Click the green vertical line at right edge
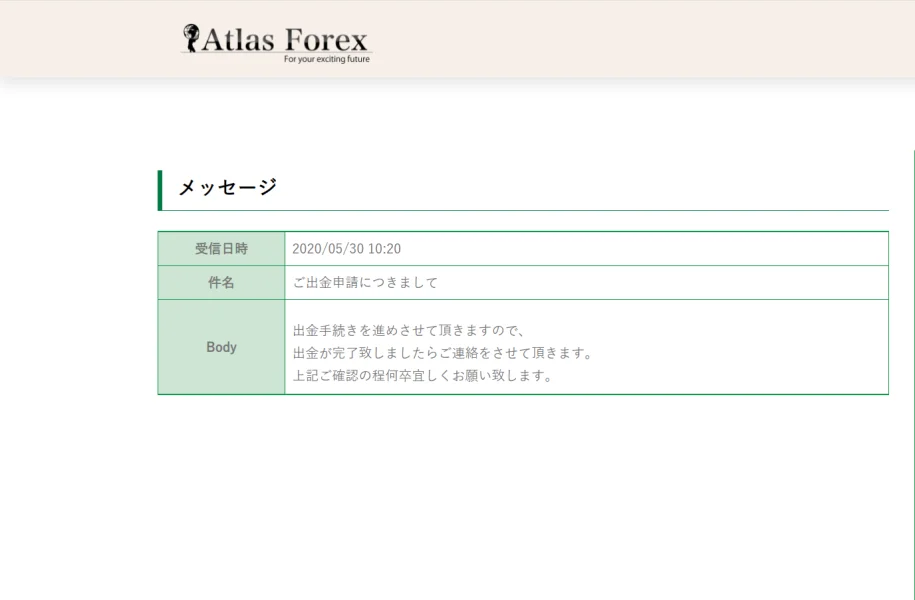 click(913, 350)
